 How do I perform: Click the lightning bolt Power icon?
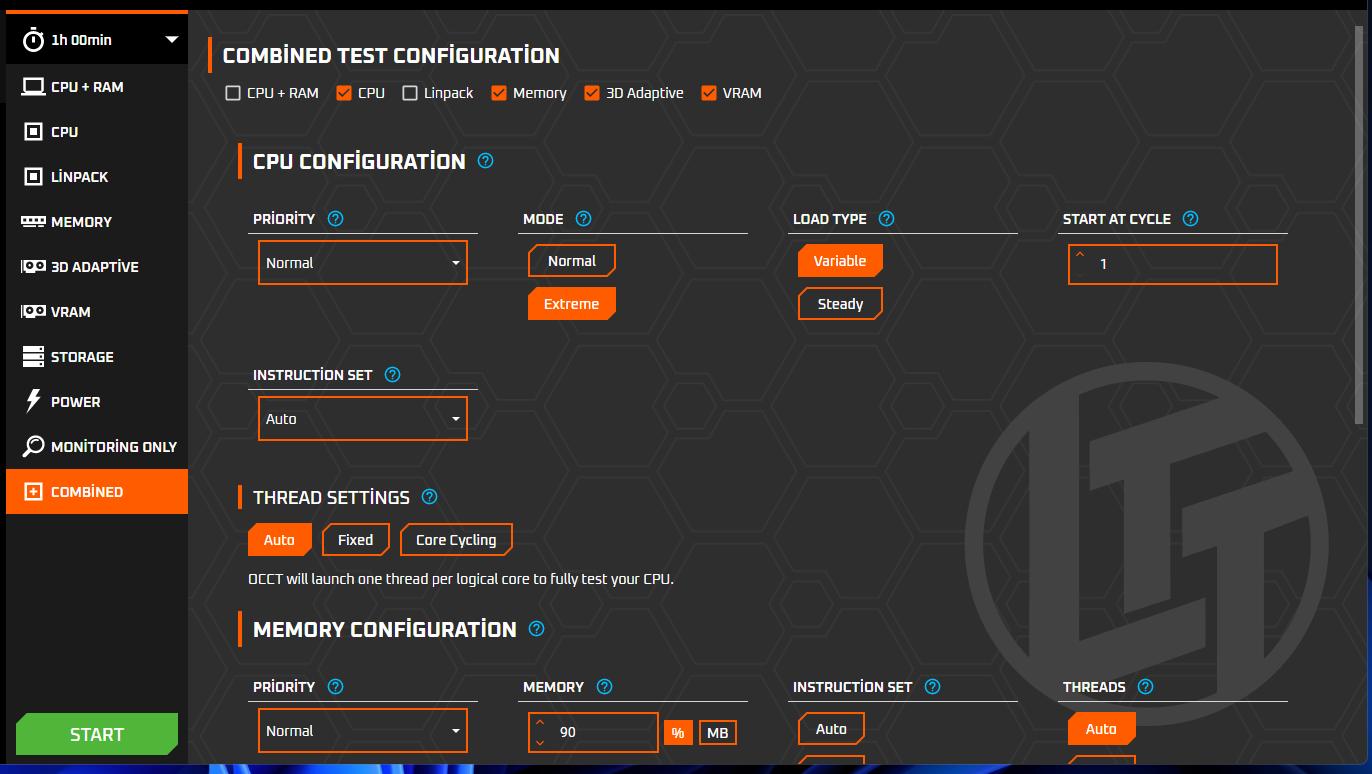pyautogui.click(x=33, y=402)
